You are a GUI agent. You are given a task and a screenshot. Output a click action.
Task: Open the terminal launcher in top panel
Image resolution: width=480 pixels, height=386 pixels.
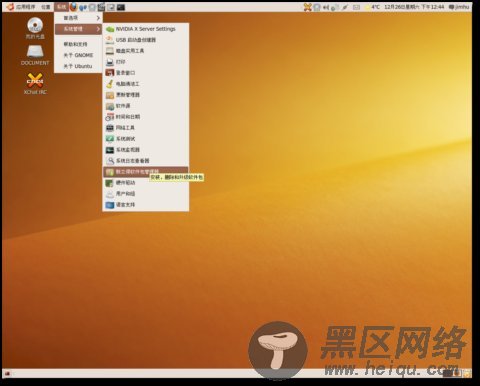[x=121, y=7]
